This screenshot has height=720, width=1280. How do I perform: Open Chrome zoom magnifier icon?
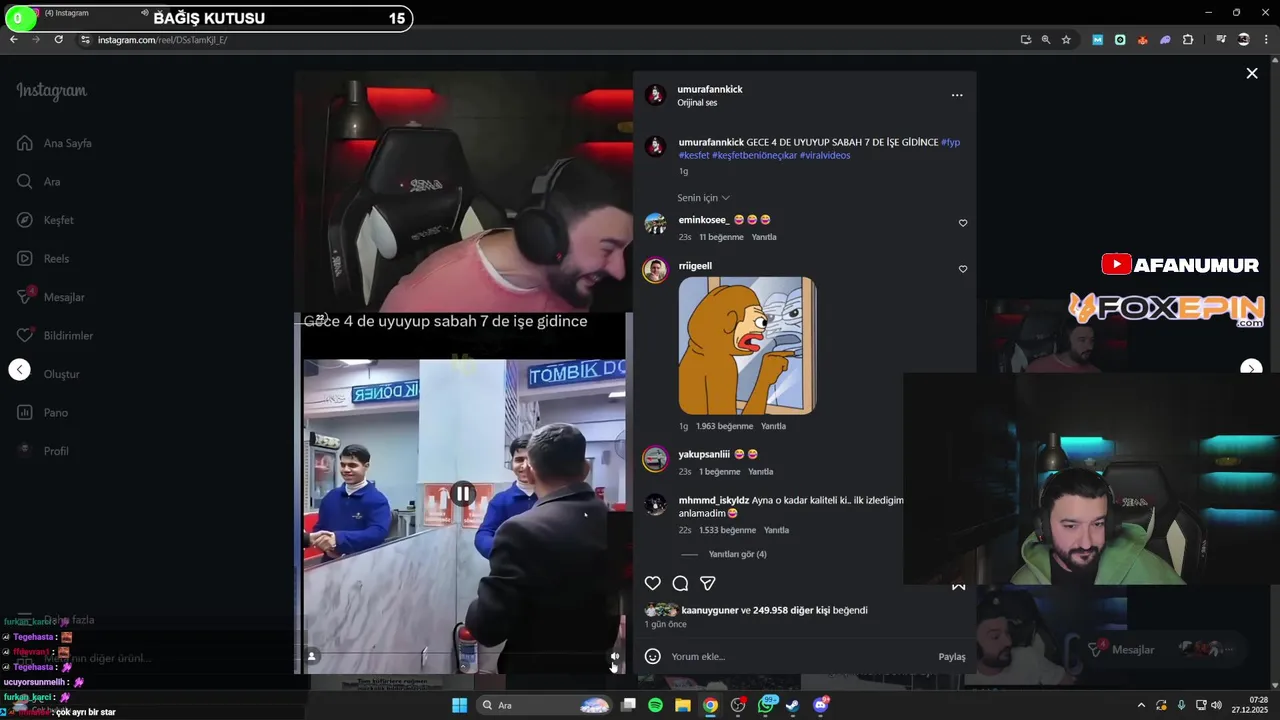click(x=1046, y=40)
